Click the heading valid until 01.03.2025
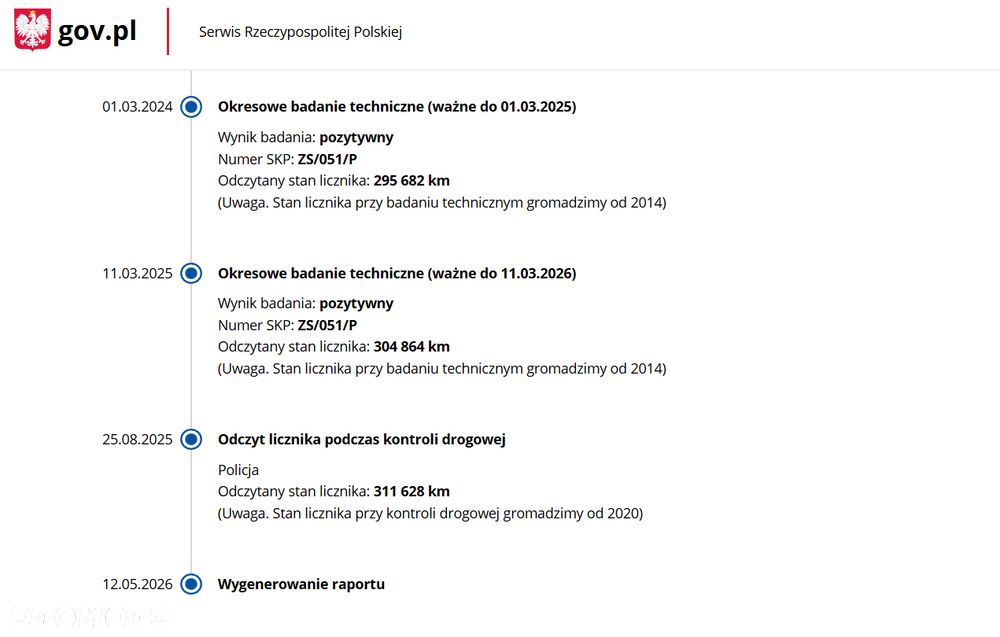The width and height of the screenshot is (1000, 637). 397,106
